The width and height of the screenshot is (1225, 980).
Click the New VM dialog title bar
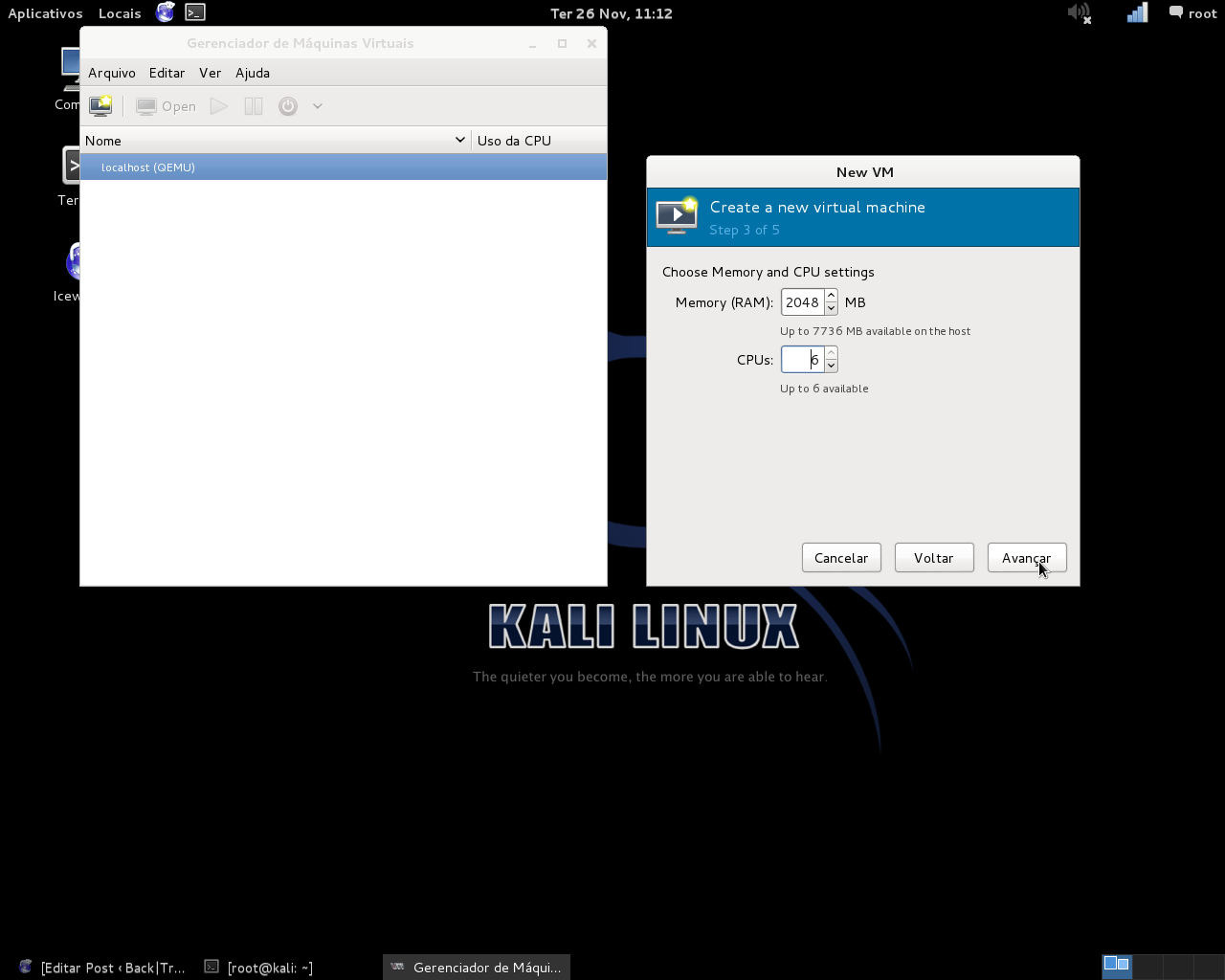click(863, 172)
